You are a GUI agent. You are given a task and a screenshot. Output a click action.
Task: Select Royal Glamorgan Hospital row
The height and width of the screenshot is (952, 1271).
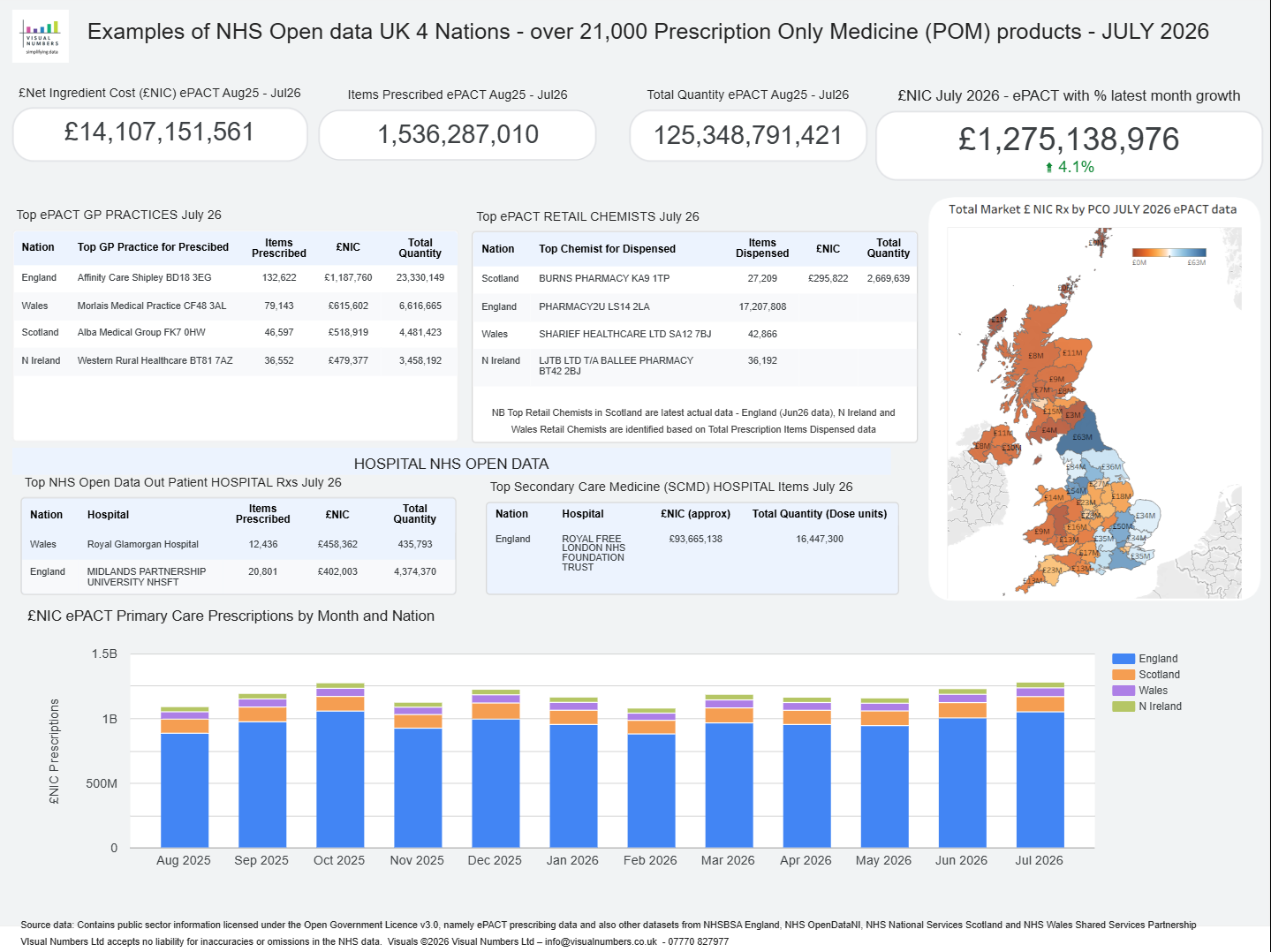(x=238, y=544)
